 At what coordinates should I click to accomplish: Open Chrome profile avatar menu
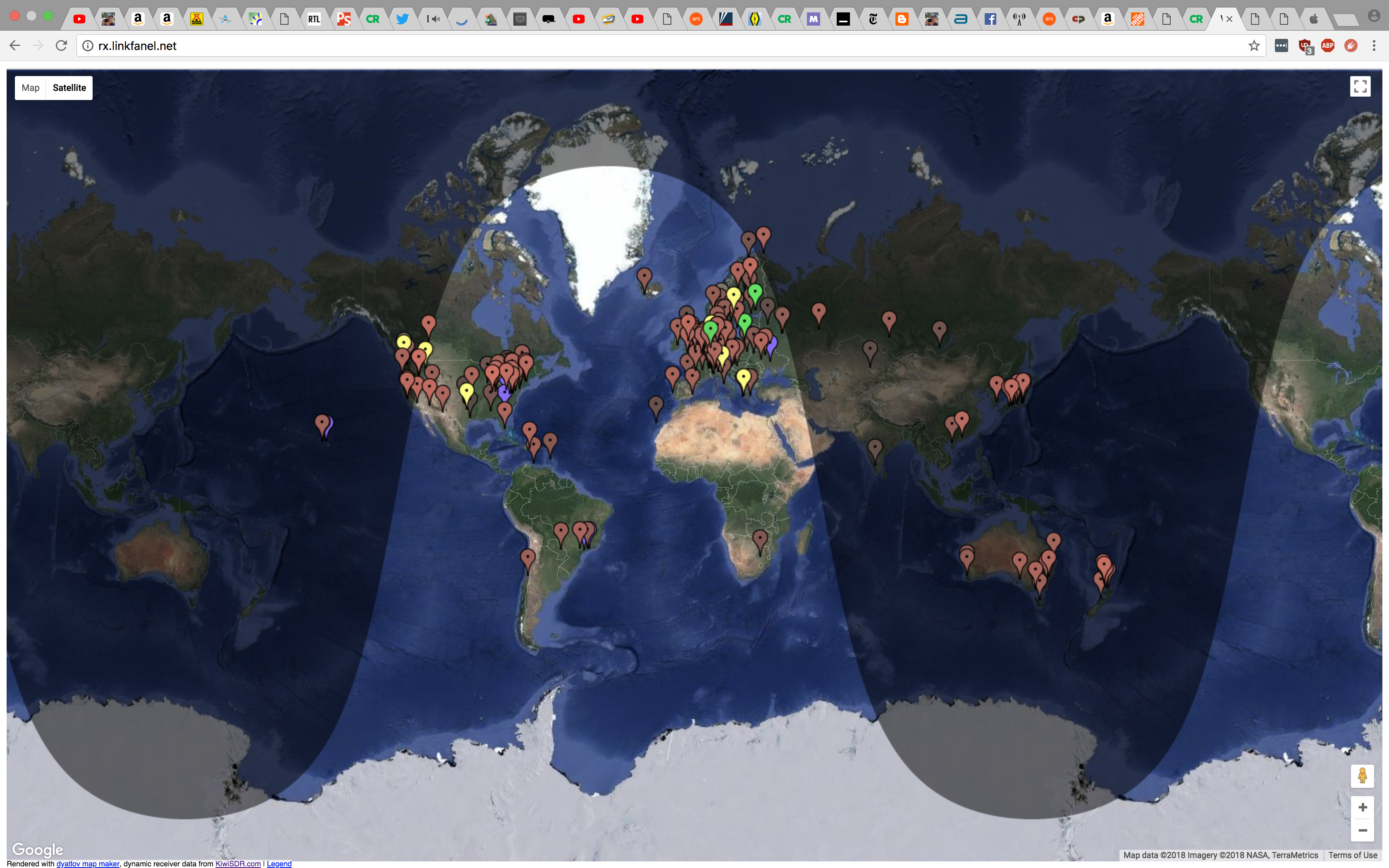click(x=1374, y=17)
